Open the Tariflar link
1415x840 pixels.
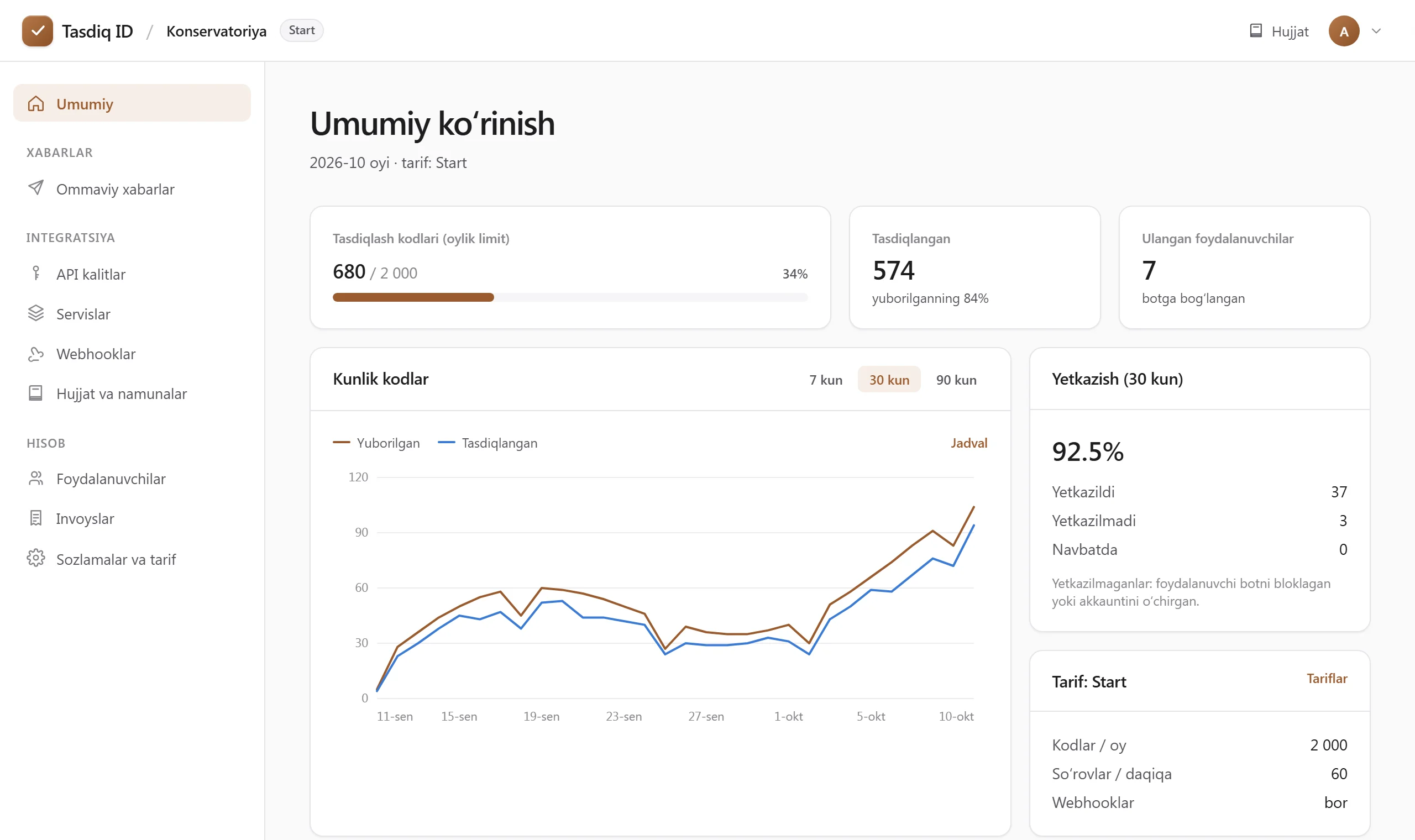[x=1327, y=678]
